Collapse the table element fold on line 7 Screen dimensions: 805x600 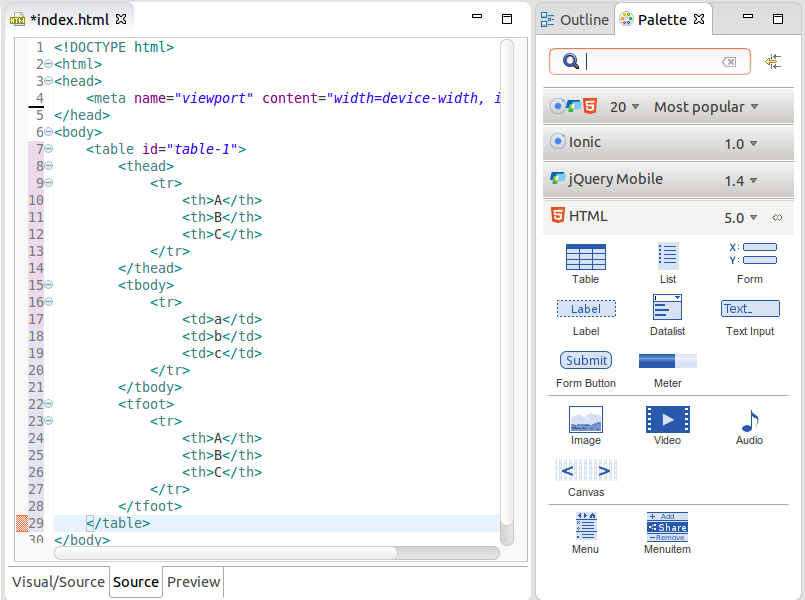48,149
